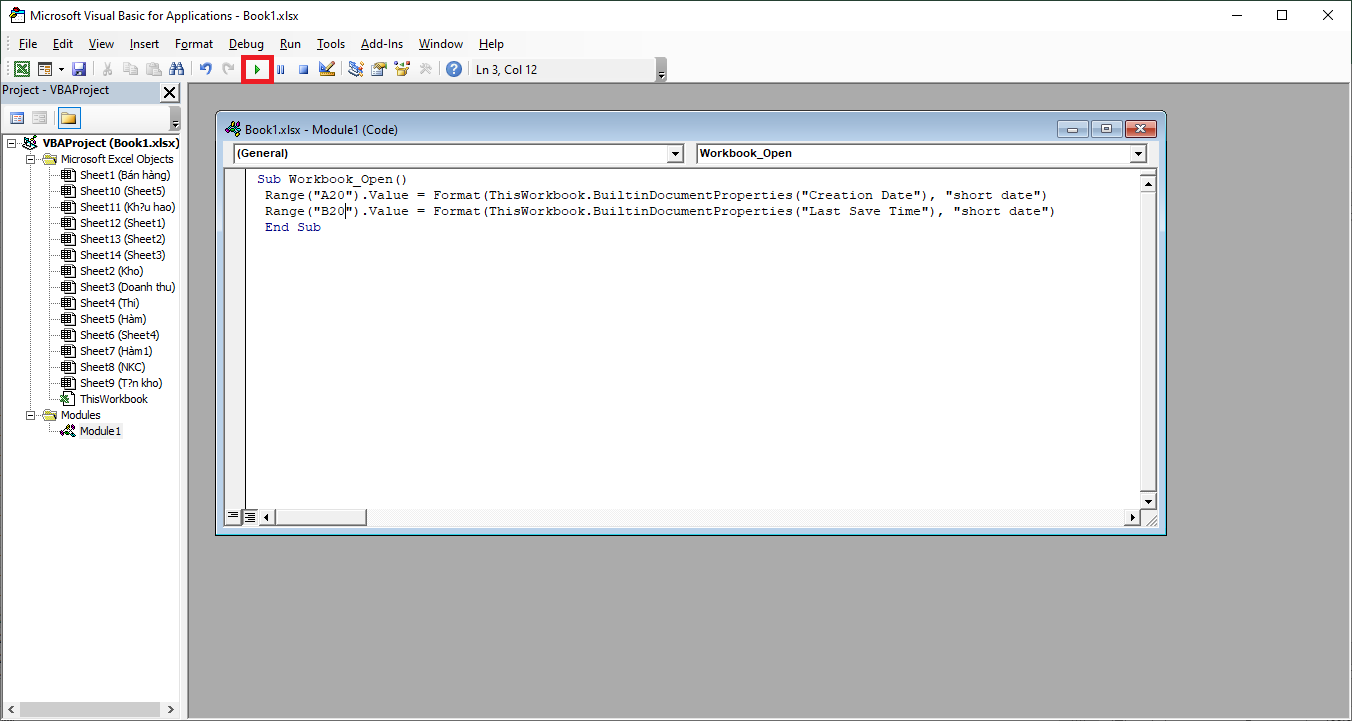Open the Help menu
Image resolution: width=1352 pixels, height=721 pixels.
491,44
